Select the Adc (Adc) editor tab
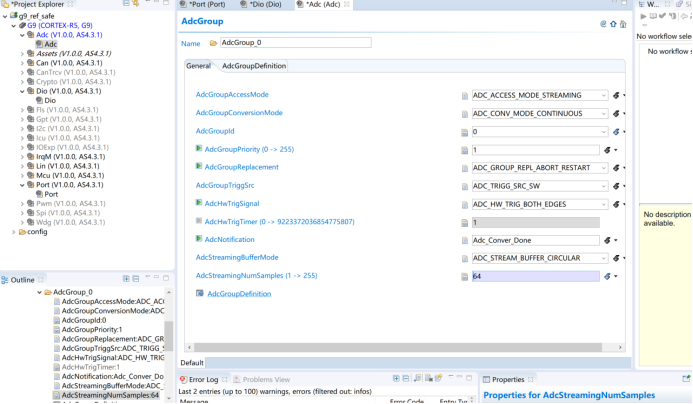 pos(323,4)
